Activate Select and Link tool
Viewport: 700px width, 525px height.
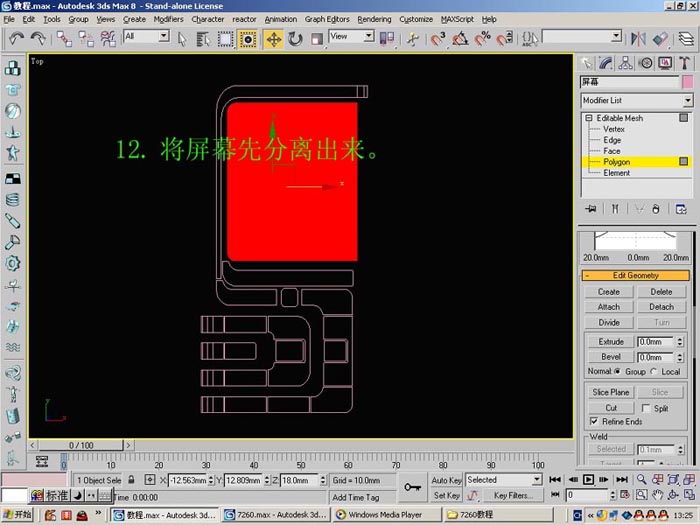pyautogui.click(x=64, y=39)
